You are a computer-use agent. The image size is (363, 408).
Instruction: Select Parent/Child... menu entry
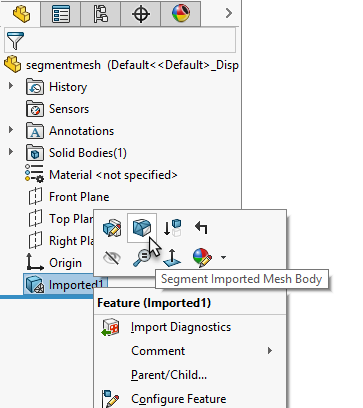[169, 375]
